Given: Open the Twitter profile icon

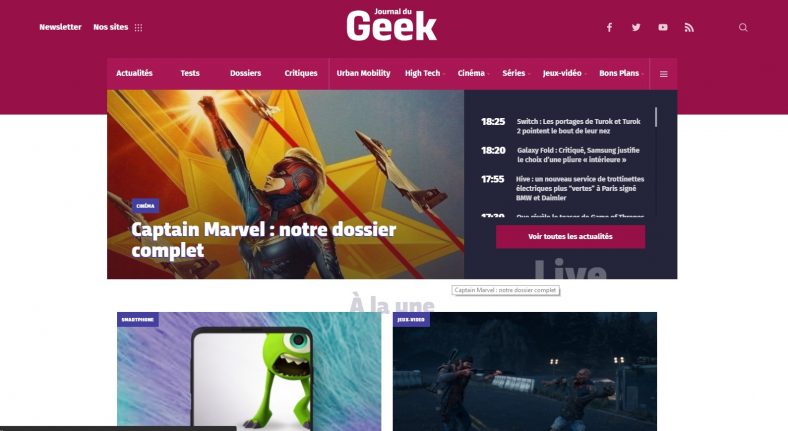Looking at the screenshot, I should tap(636, 27).
